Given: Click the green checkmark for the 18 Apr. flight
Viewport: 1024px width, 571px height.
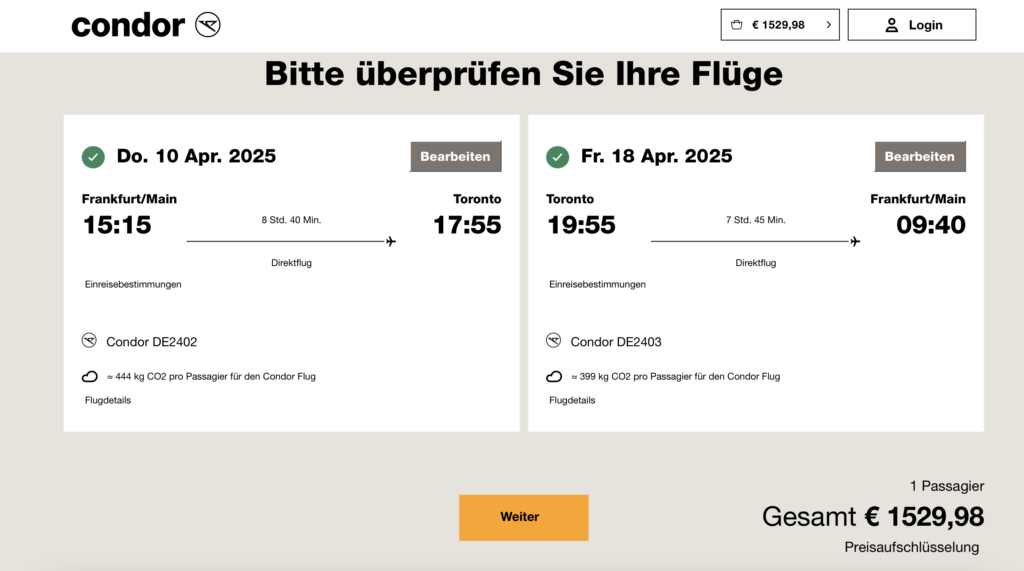Looking at the screenshot, I should (x=557, y=157).
